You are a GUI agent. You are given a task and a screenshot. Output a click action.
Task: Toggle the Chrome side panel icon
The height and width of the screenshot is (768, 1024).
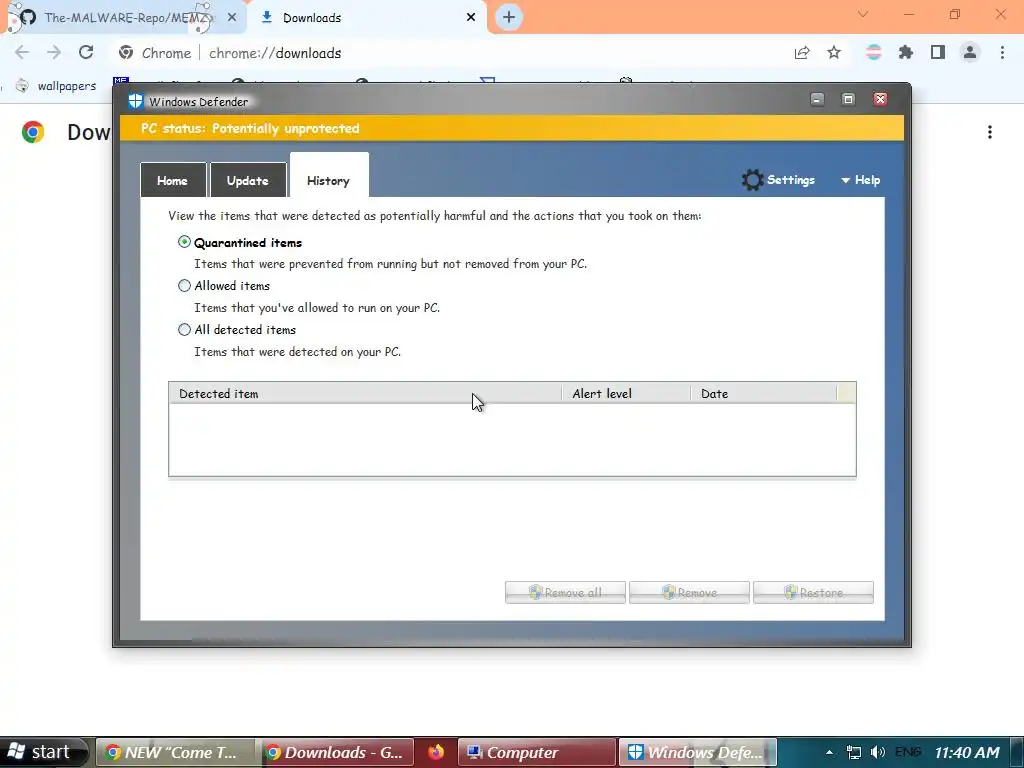[x=938, y=52]
